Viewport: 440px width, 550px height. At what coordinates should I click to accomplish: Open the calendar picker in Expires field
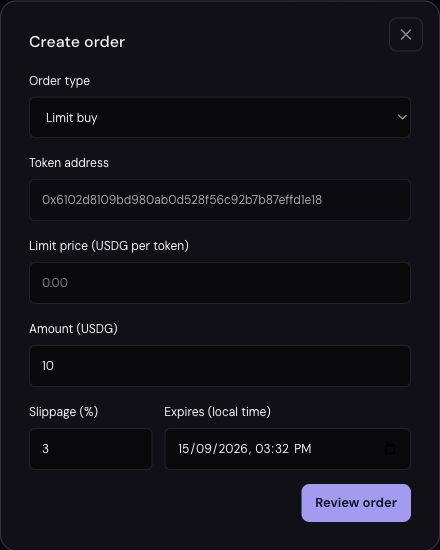(x=391, y=449)
